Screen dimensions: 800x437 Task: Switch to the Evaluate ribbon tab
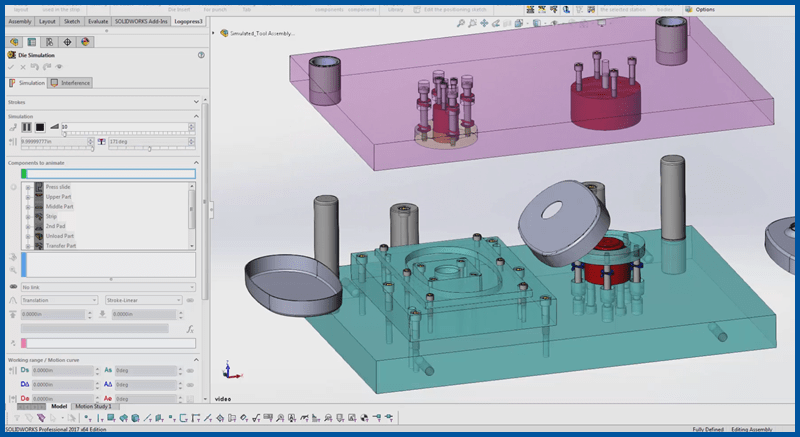point(98,21)
